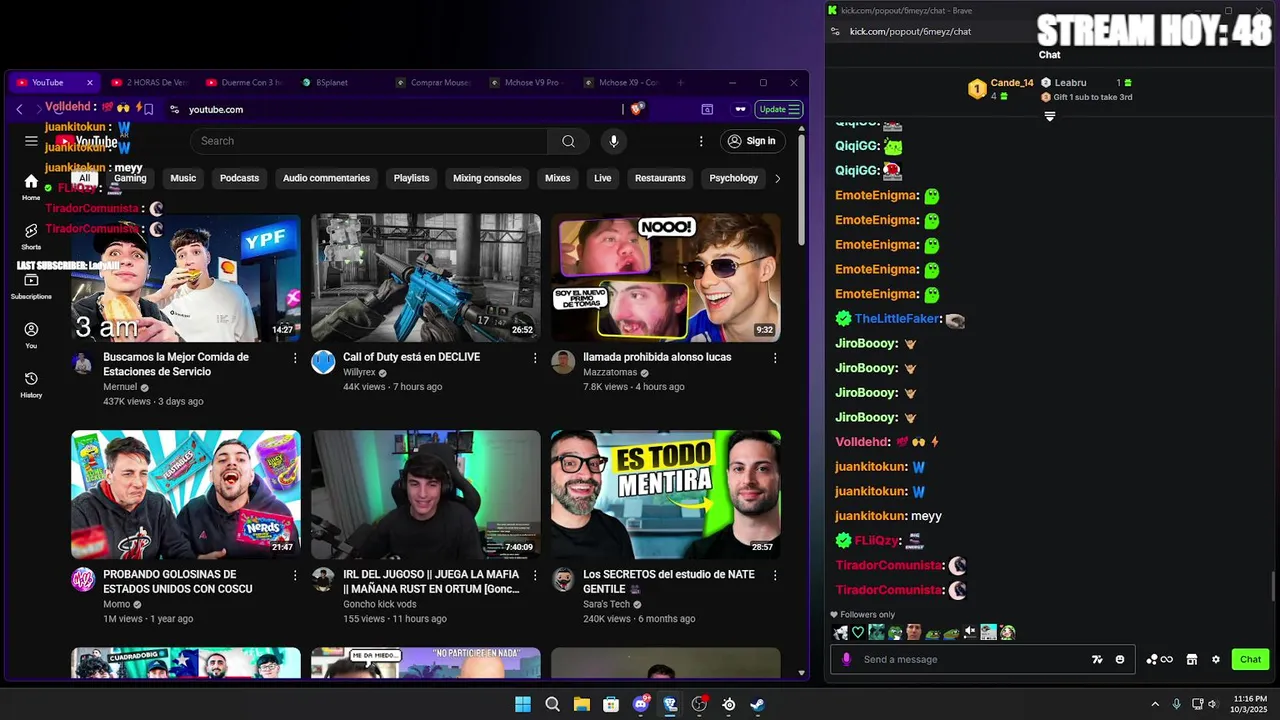Switch to the Mchose V9 Pro browser tab

526,82
